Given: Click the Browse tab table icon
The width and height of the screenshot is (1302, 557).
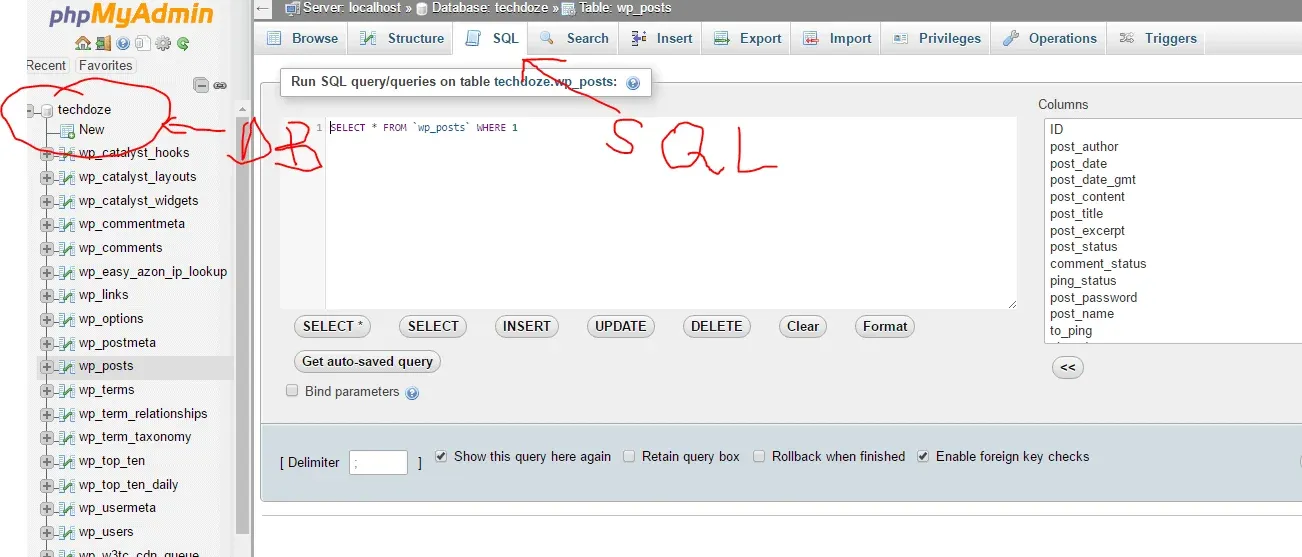Looking at the screenshot, I should (274, 39).
